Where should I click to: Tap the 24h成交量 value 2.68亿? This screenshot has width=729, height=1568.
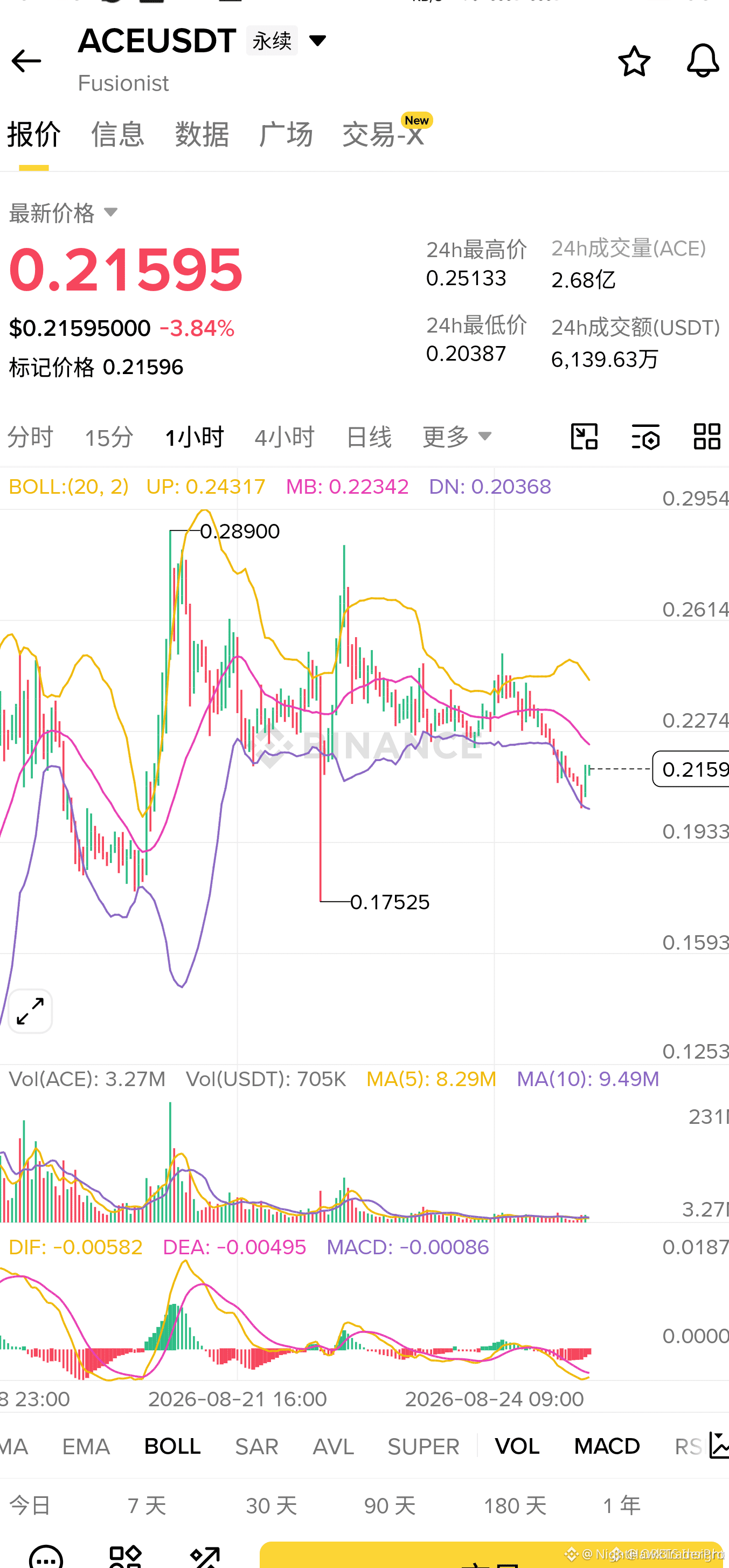584,280
